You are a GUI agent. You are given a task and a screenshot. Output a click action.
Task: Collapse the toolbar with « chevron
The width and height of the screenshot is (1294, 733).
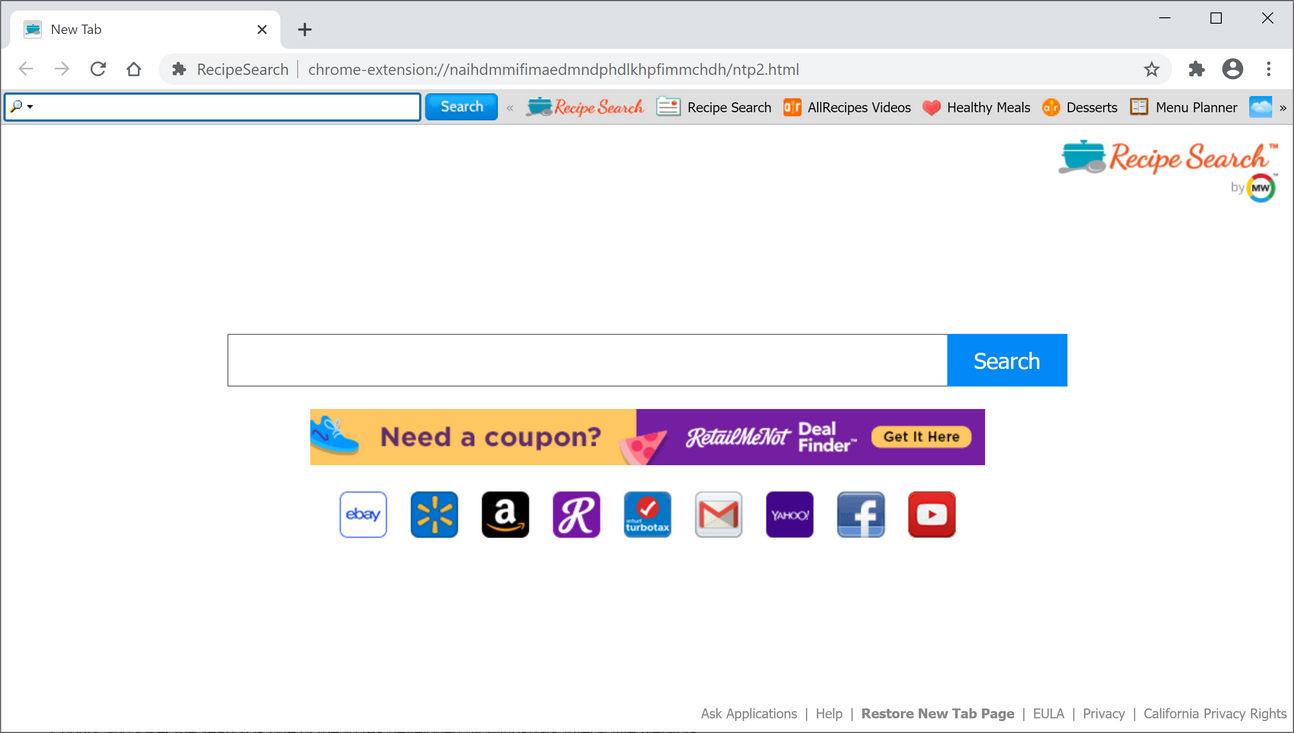[x=510, y=107]
